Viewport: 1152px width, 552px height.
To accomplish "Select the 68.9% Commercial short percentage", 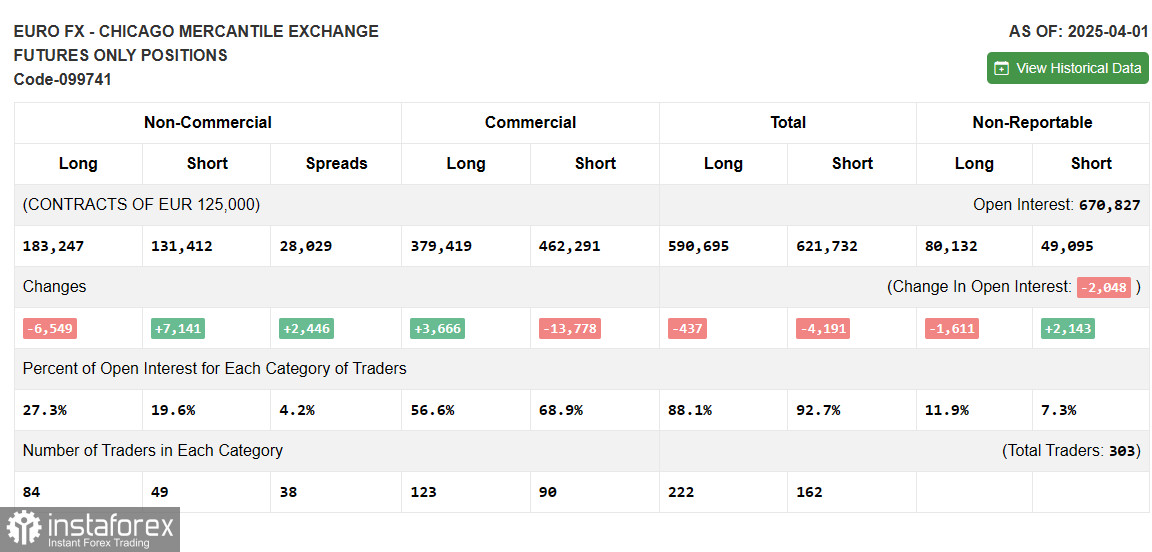I will [561, 410].
